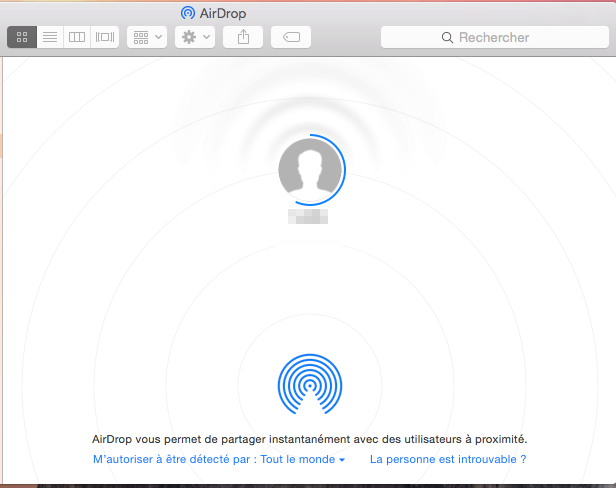This screenshot has height=488, width=616.
Task: Open the gear action menu
Action: 195,37
